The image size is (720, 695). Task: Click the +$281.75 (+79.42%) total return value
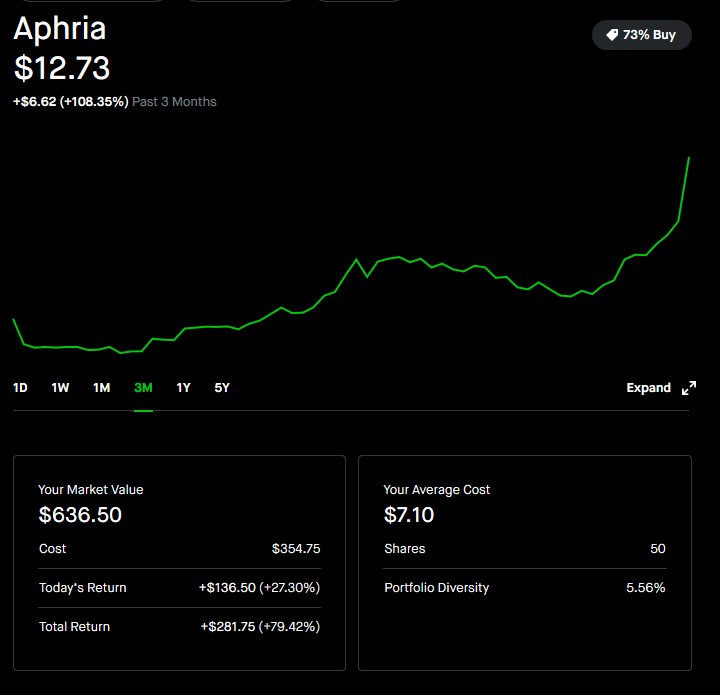tap(260, 627)
